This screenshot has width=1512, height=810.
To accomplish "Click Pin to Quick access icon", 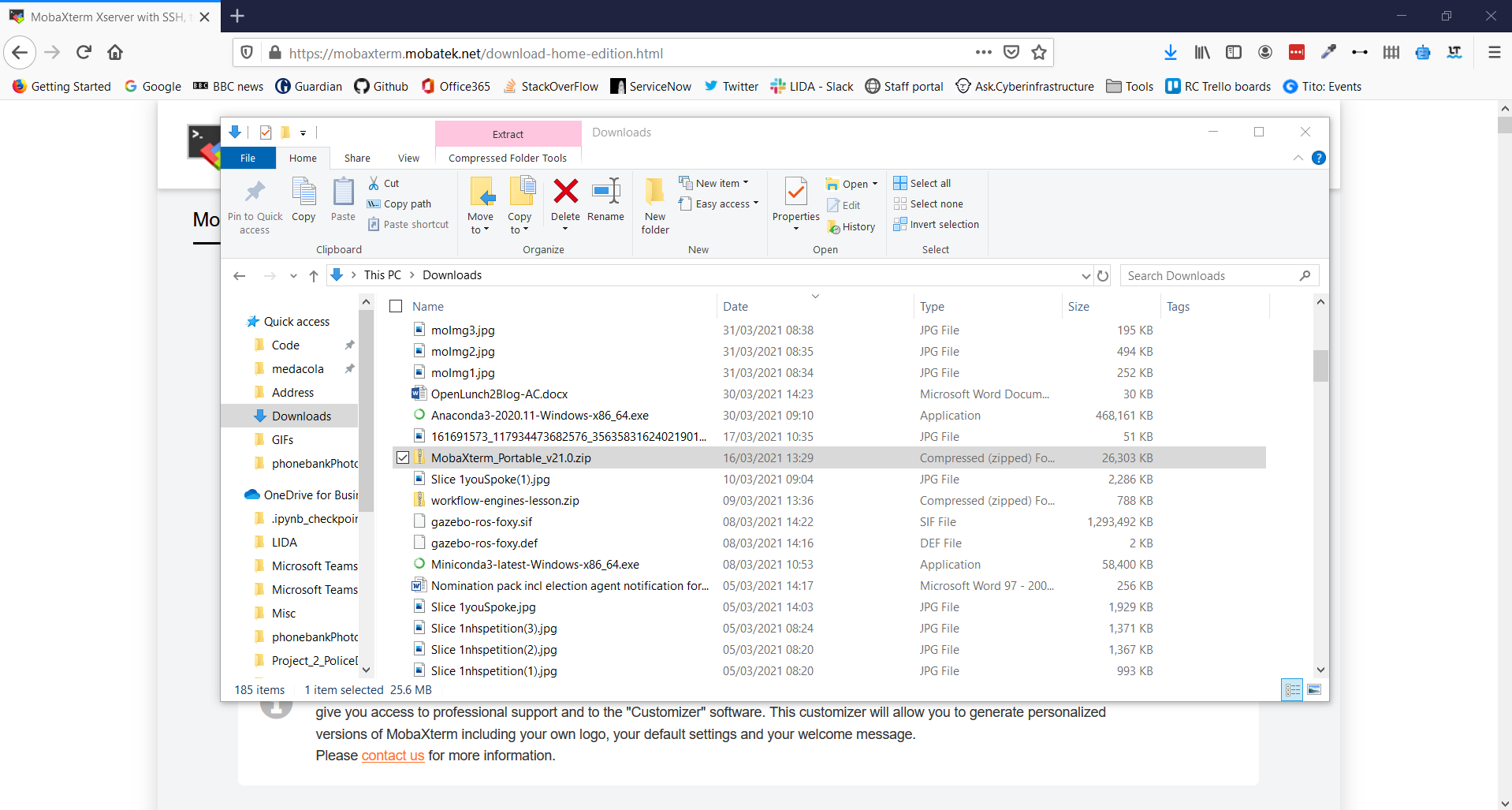I will pyautogui.click(x=255, y=192).
